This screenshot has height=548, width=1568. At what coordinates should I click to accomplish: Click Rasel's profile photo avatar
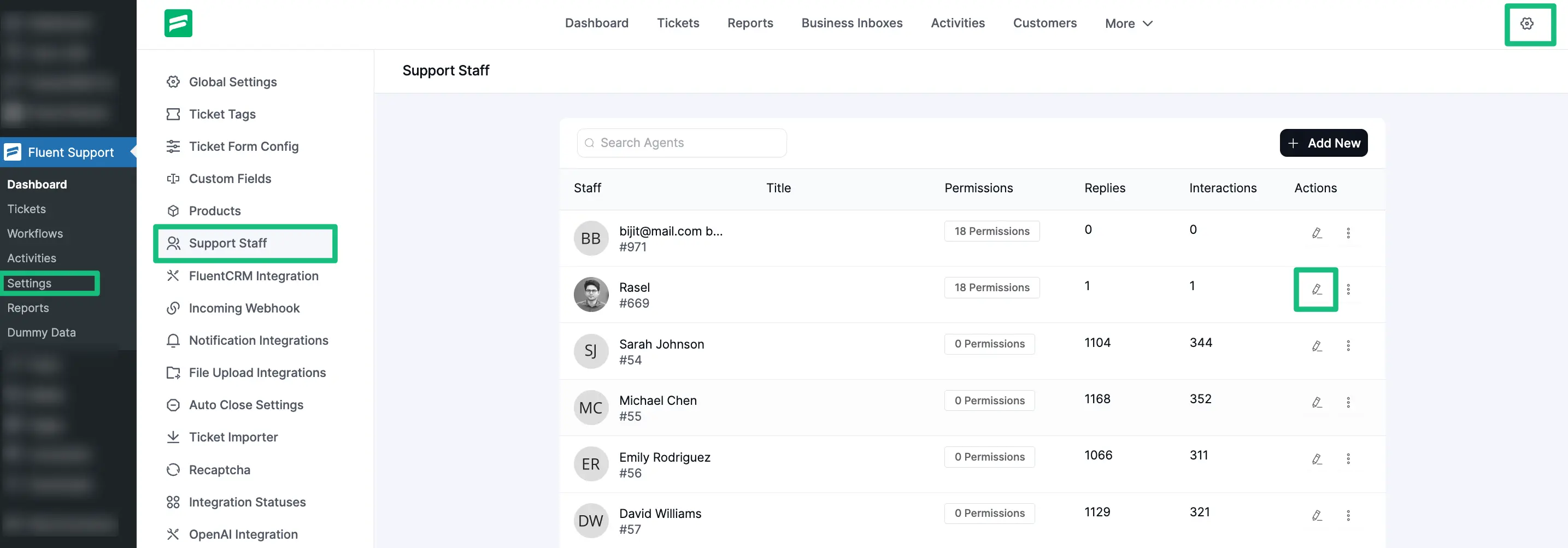[x=590, y=295]
